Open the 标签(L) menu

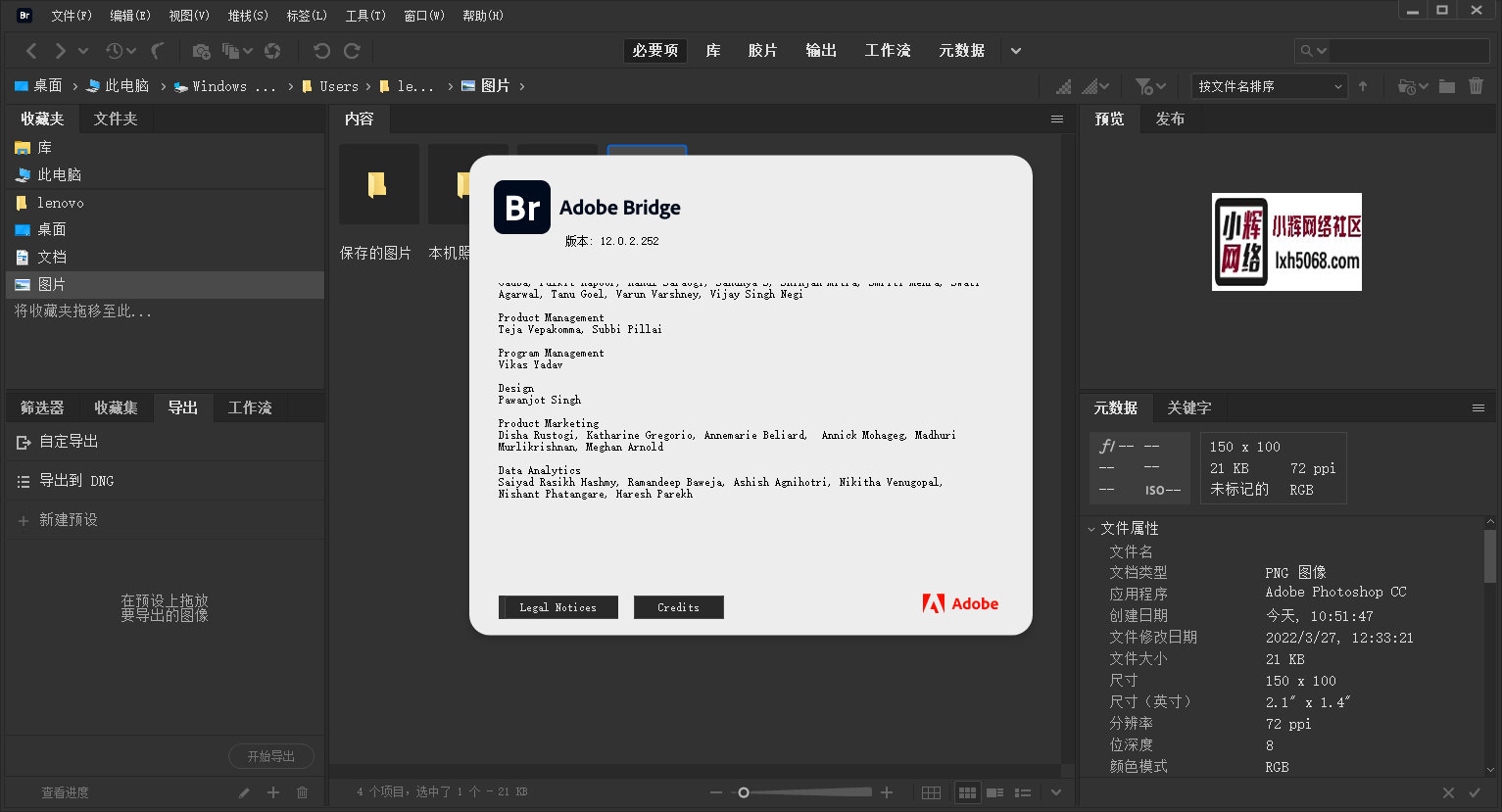(307, 16)
